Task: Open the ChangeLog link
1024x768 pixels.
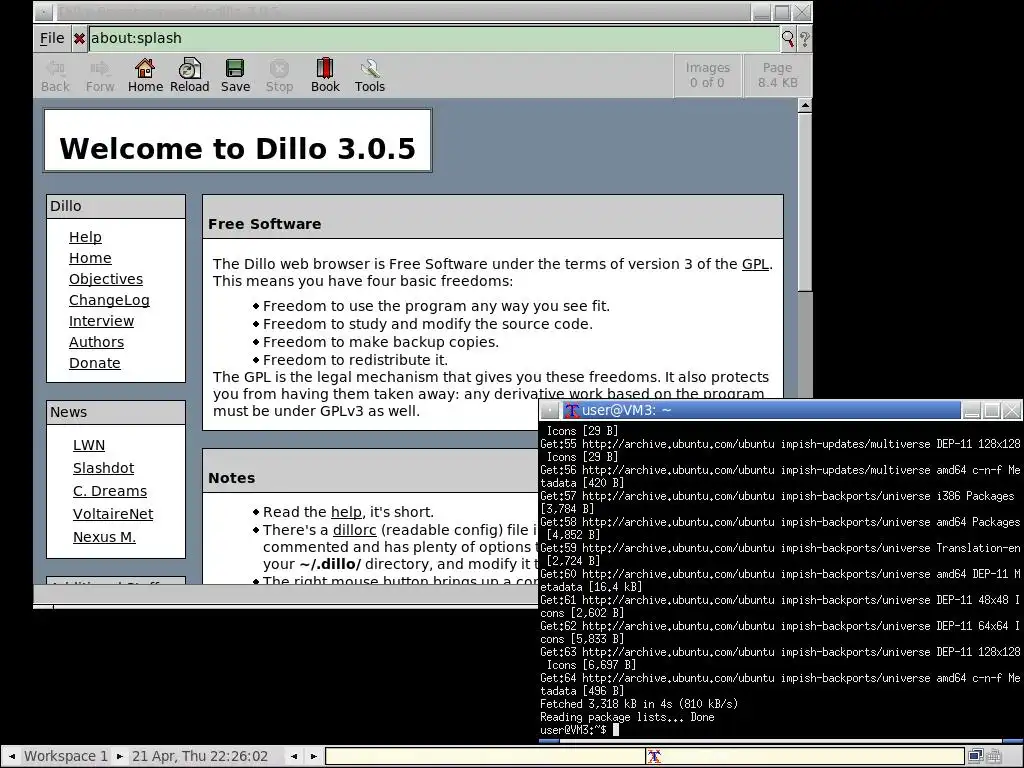Action: coord(109,300)
